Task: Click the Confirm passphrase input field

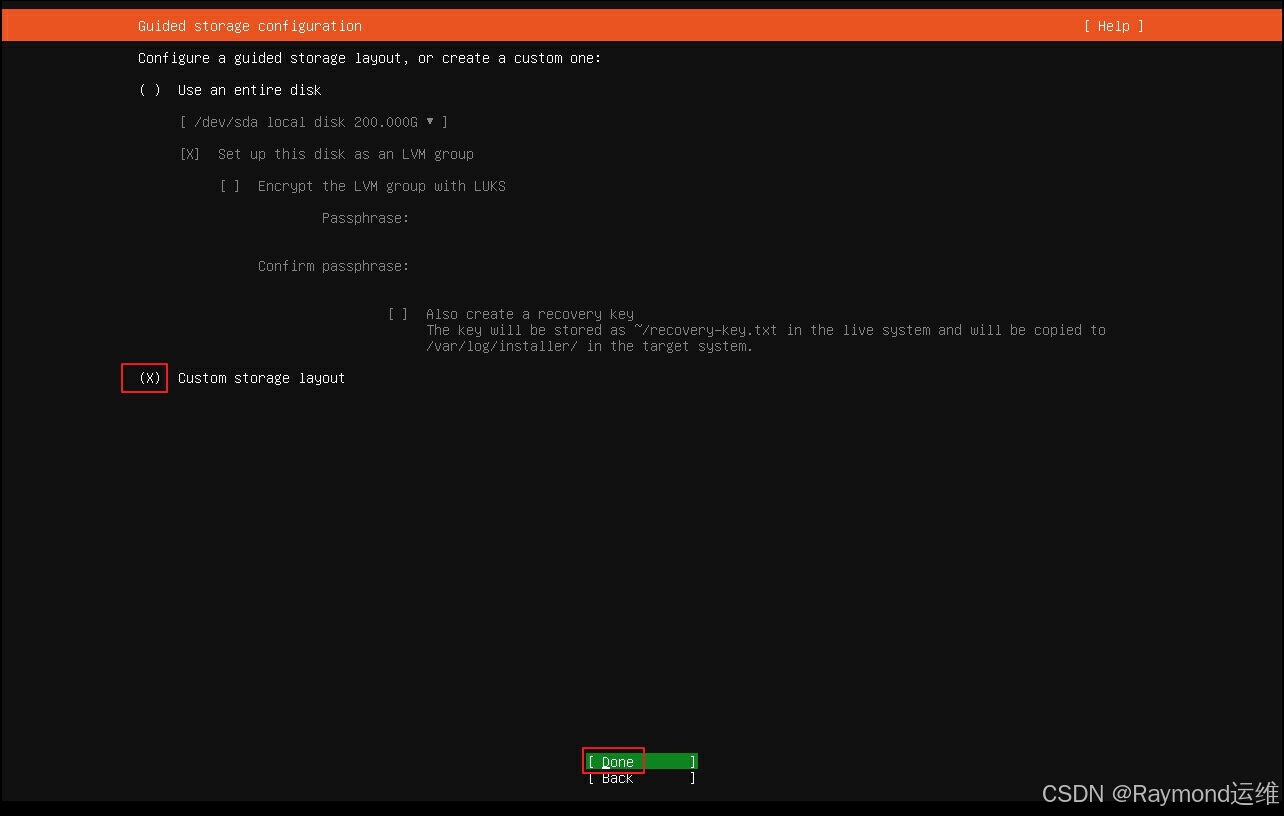Action: click(x=760, y=266)
